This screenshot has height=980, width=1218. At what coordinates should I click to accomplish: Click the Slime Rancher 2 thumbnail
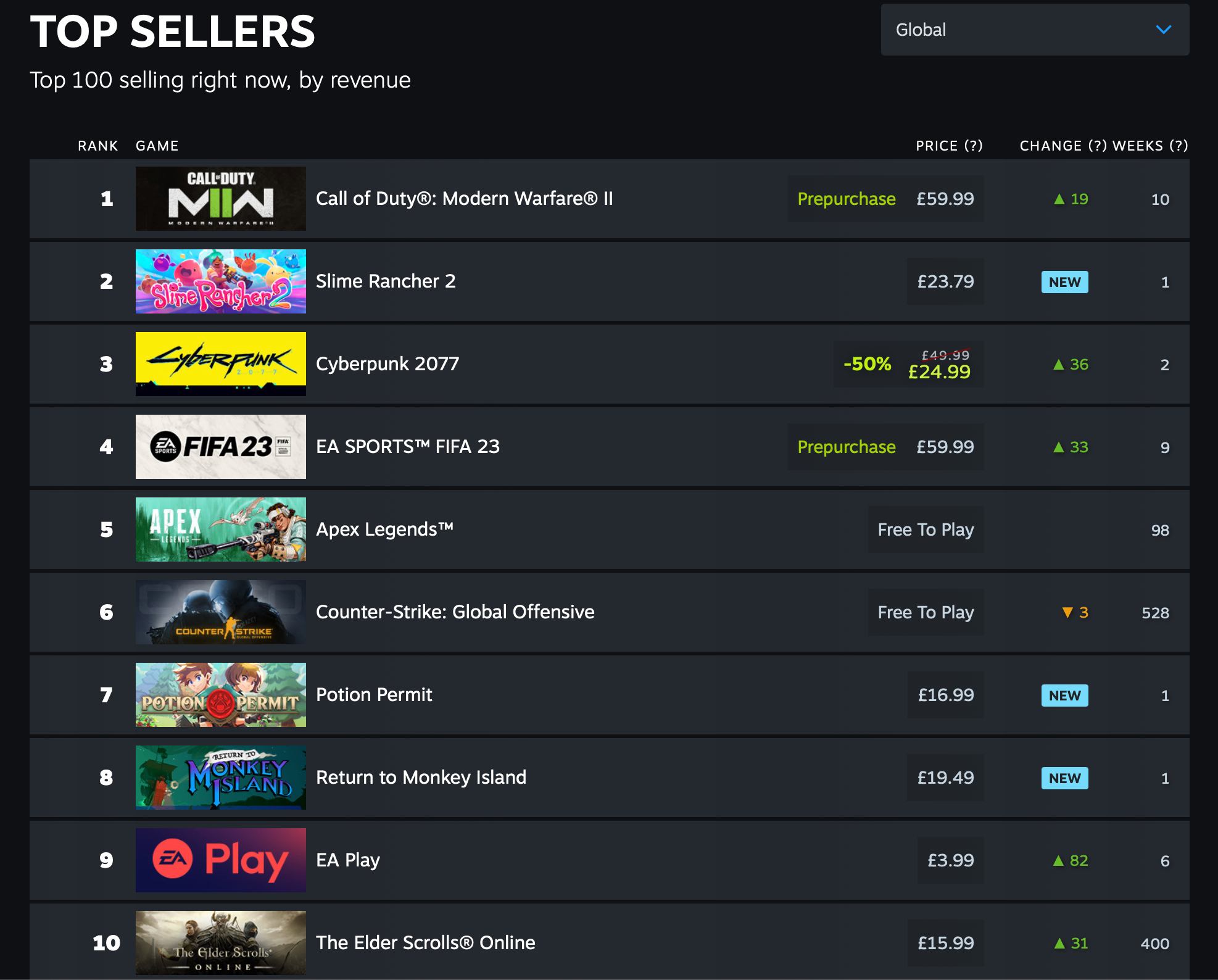pyautogui.click(x=220, y=281)
